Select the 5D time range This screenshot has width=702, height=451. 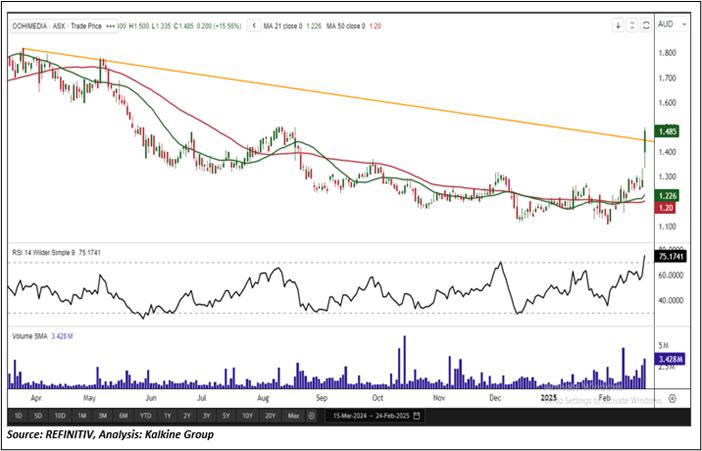pyautogui.click(x=38, y=416)
